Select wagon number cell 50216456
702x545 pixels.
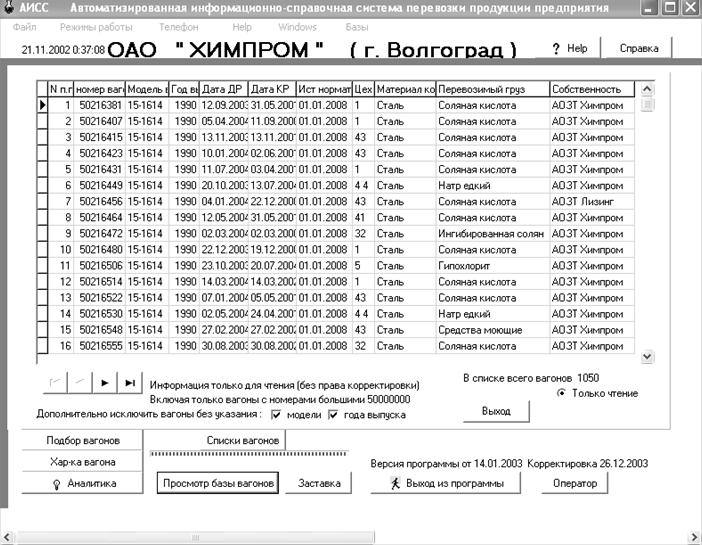pos(100,202)
